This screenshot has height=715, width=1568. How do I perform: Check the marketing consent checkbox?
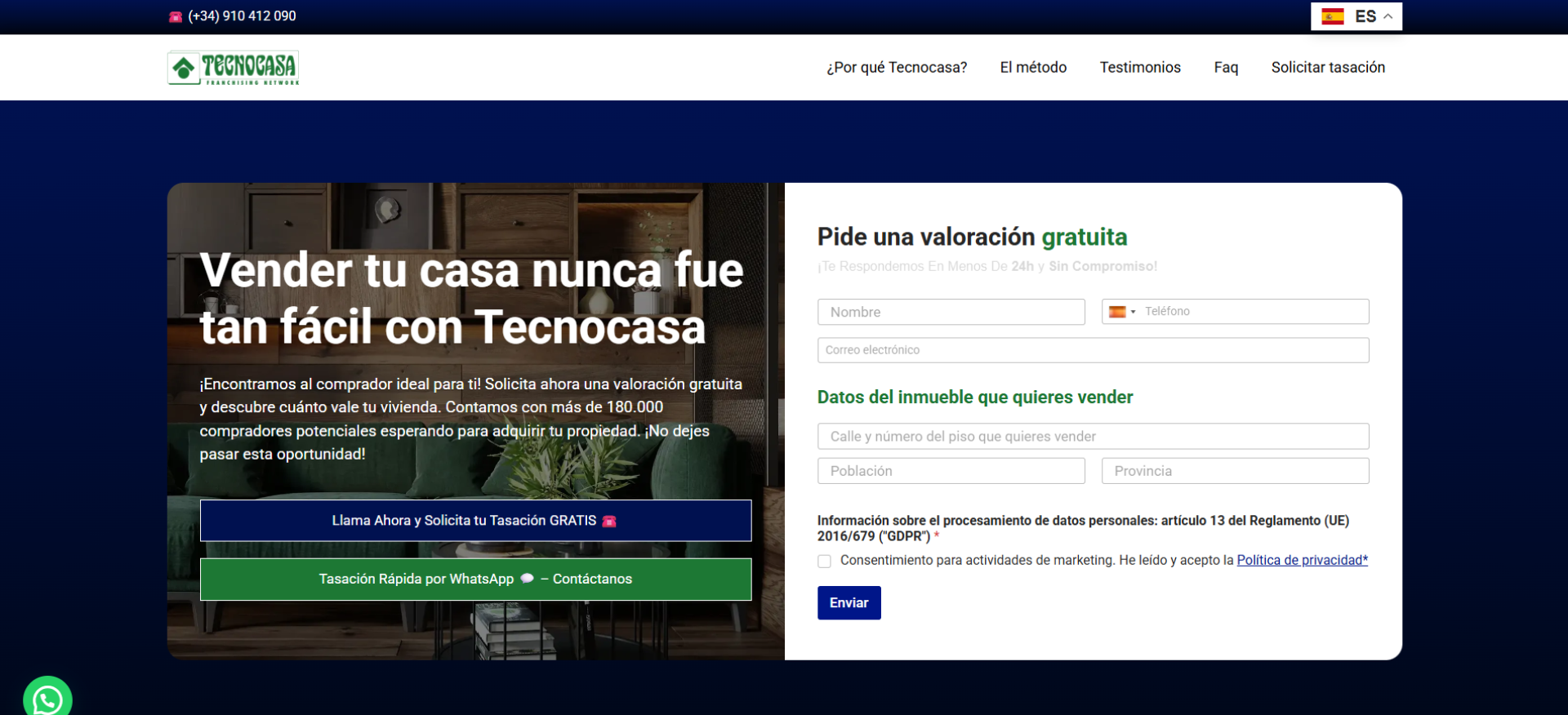pyautogui.click(x=824, y=561)
